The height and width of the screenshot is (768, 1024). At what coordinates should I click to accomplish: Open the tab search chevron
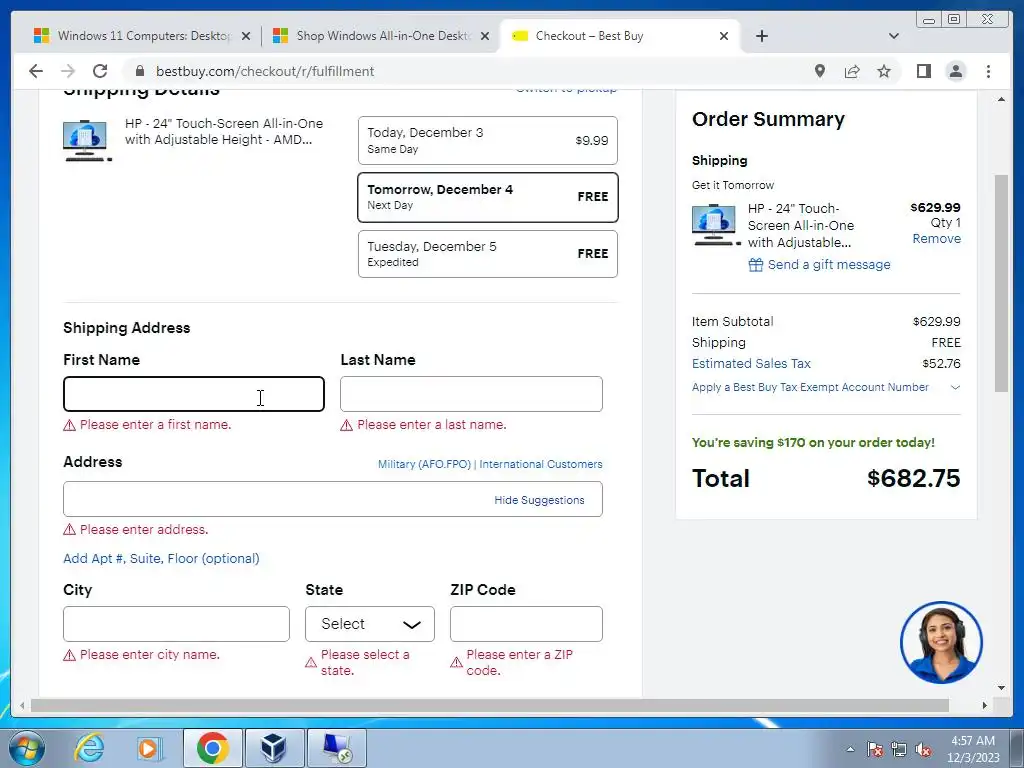tap(894, 36)
